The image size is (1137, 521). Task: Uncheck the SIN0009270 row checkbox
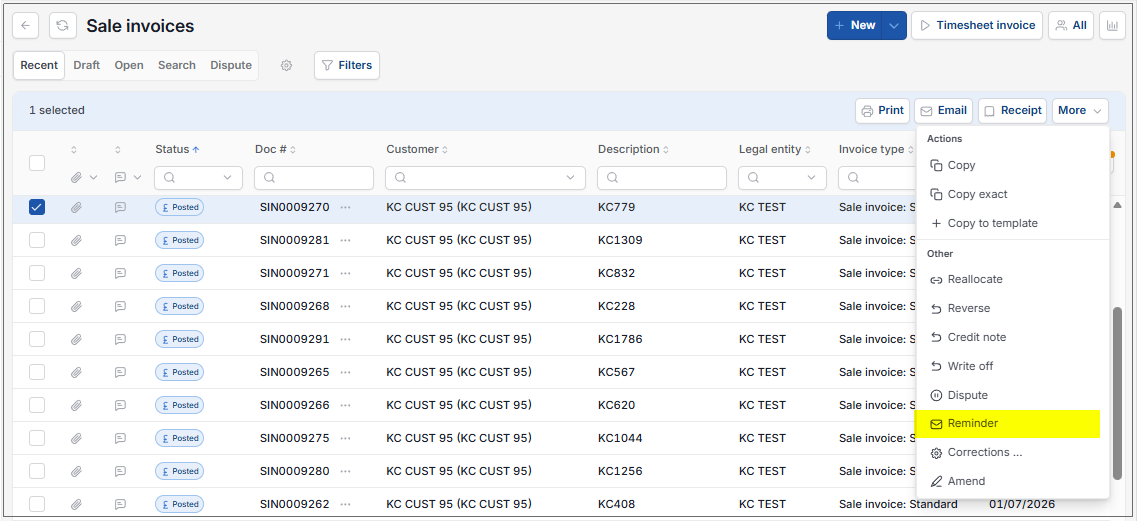(37, 208)
